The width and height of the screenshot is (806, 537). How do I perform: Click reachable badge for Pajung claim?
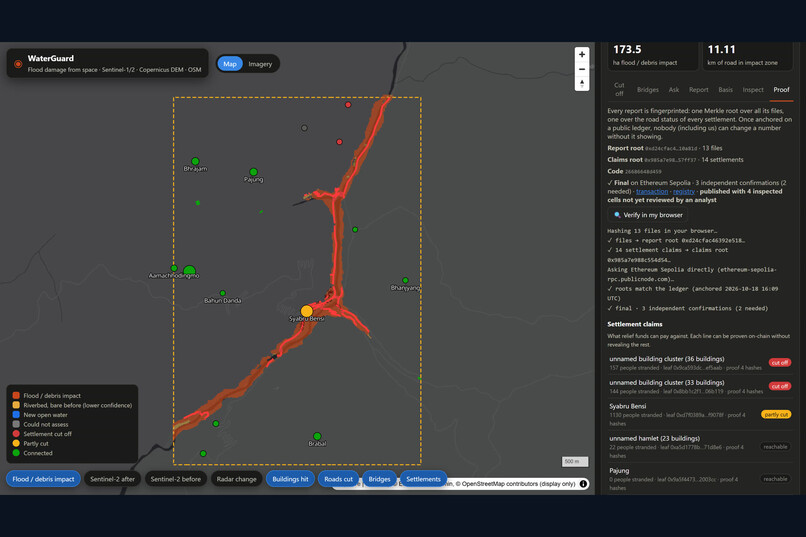[775, 479]
